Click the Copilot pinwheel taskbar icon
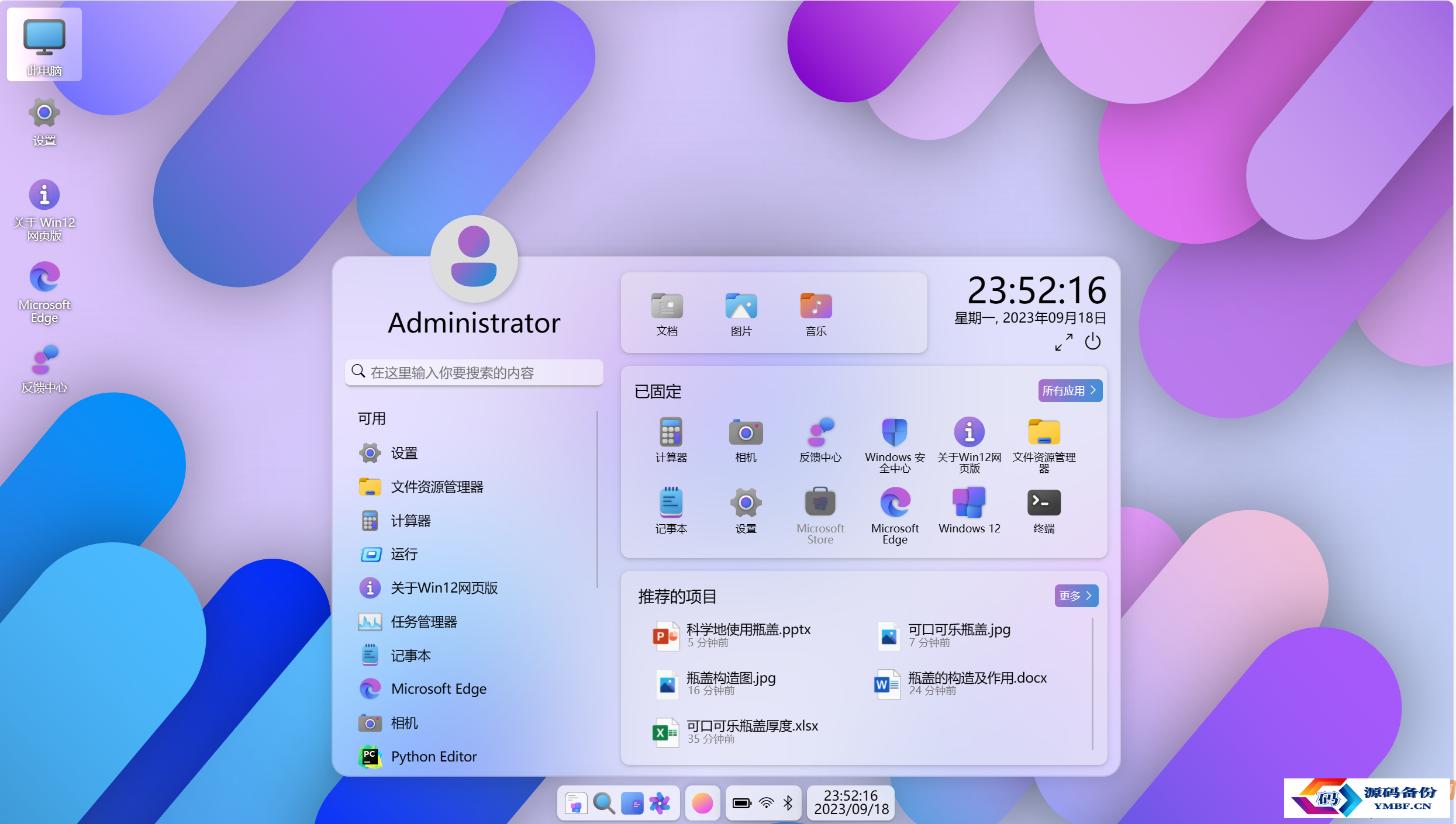 click(660, 804)
